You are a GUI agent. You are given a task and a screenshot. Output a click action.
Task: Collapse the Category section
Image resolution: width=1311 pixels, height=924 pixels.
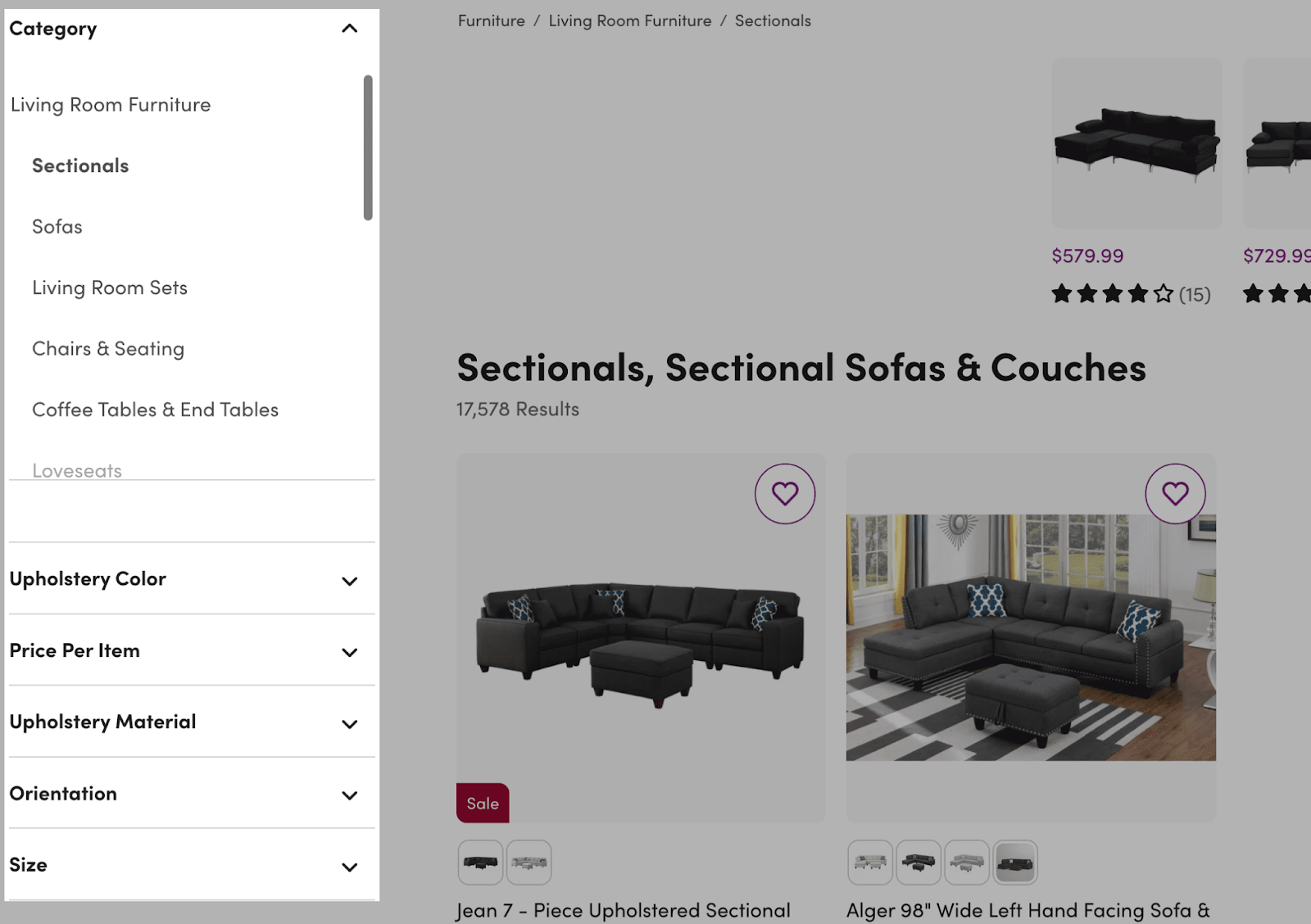(349, 28)
